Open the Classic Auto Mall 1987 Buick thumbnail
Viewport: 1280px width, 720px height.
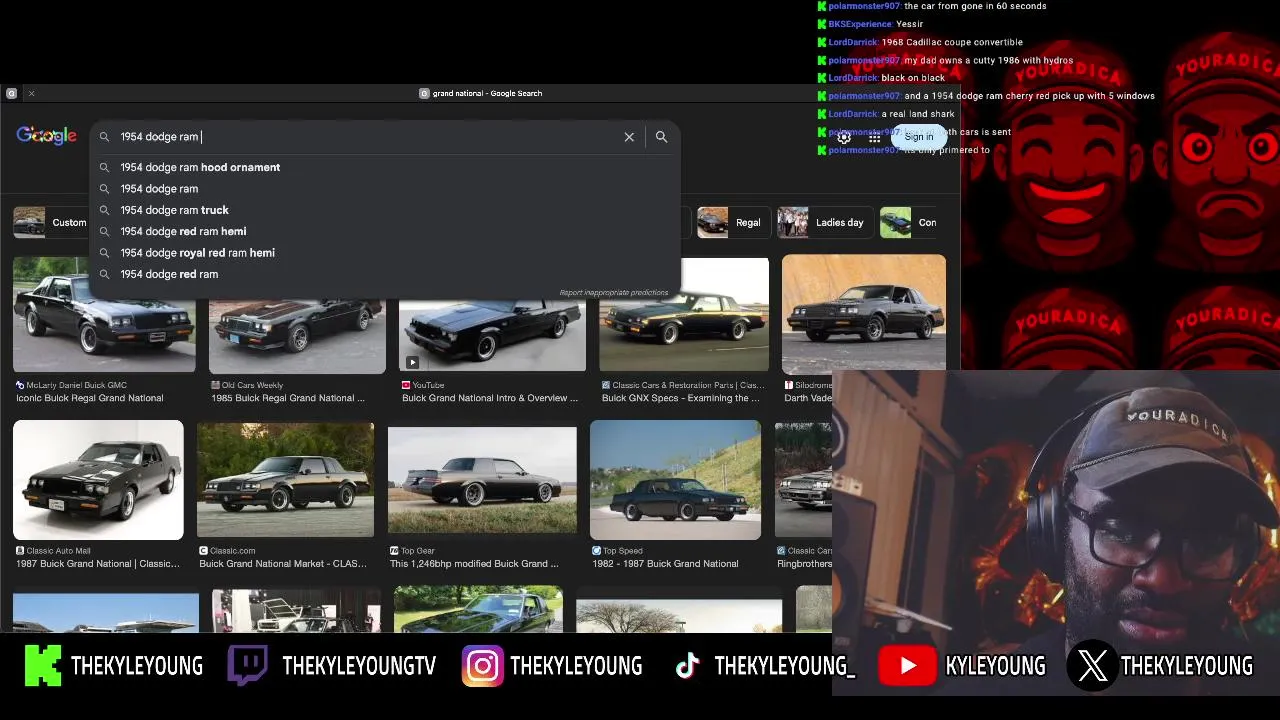pos(98,480)
